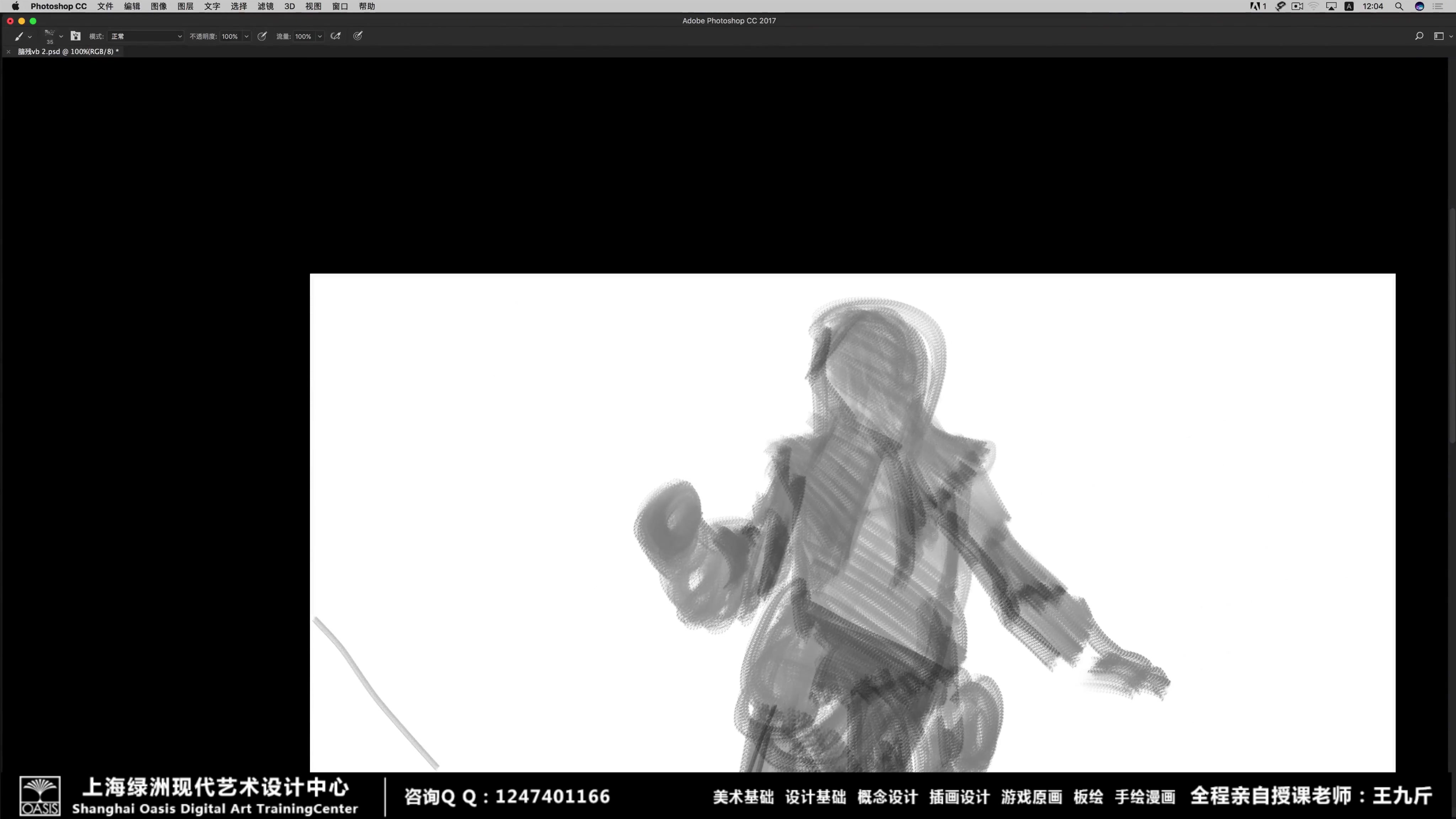
Task: Activate Siri from the menu bar
Action: coord(1419,6)
